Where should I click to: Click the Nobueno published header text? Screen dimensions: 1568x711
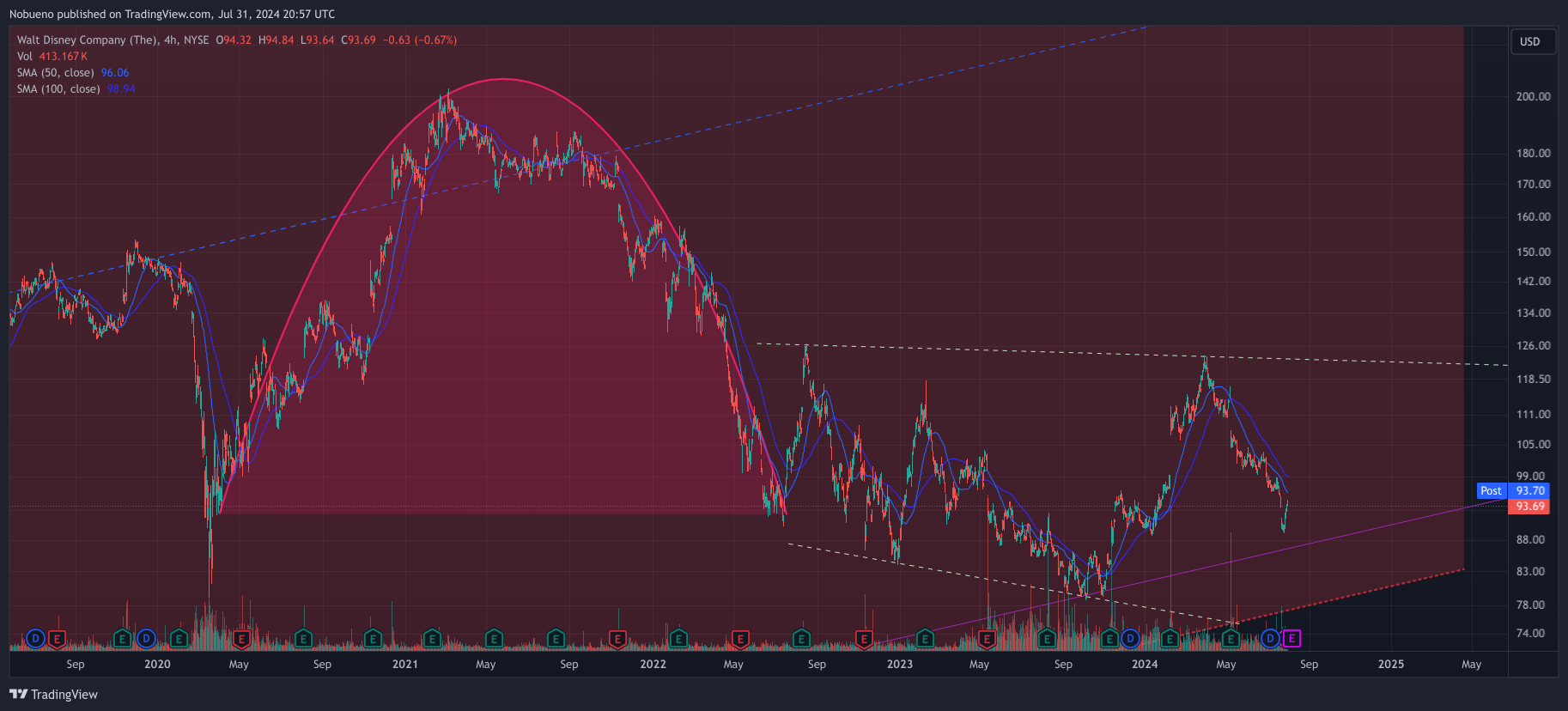173,14
